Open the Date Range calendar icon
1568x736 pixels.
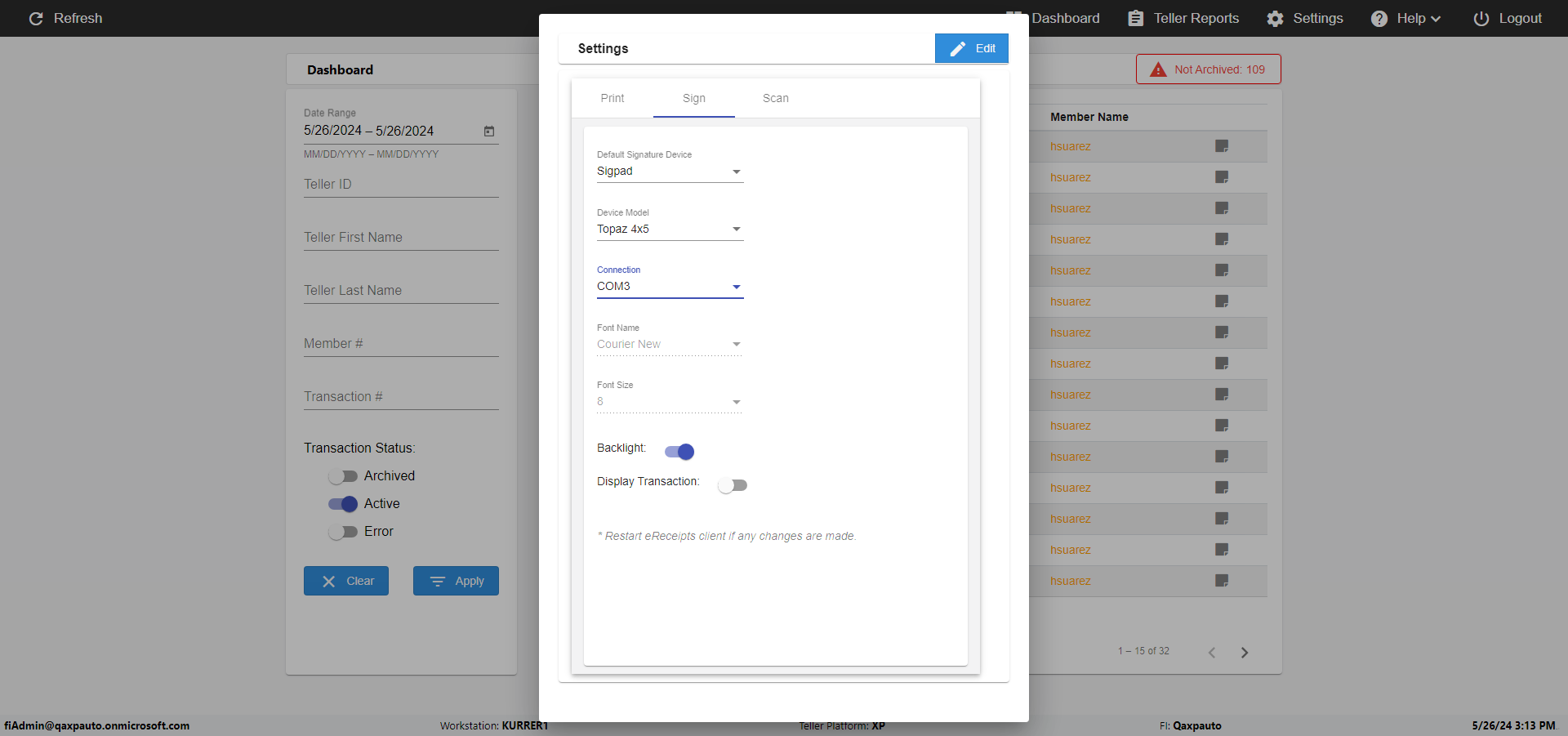[x=489, y=131]
